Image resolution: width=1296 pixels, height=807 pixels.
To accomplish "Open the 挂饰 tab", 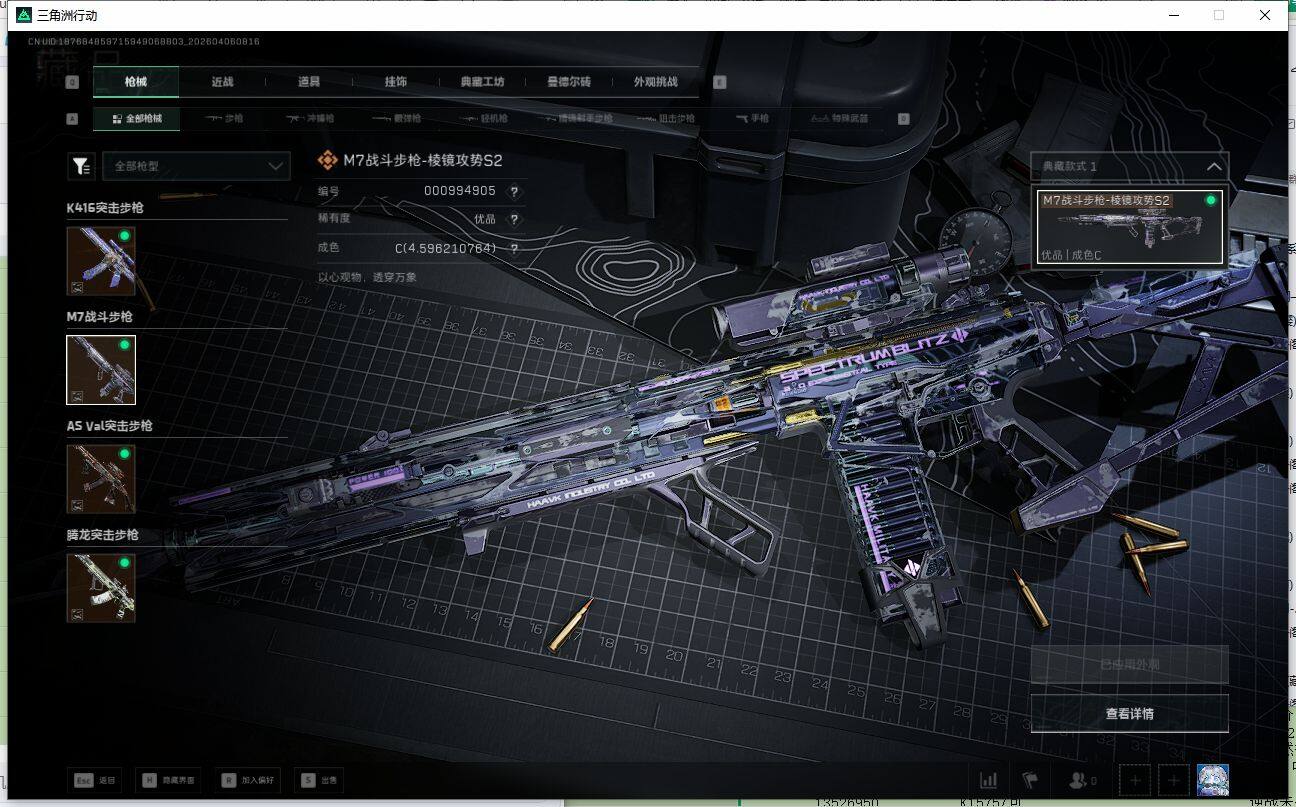I will [x=396, y=82].
